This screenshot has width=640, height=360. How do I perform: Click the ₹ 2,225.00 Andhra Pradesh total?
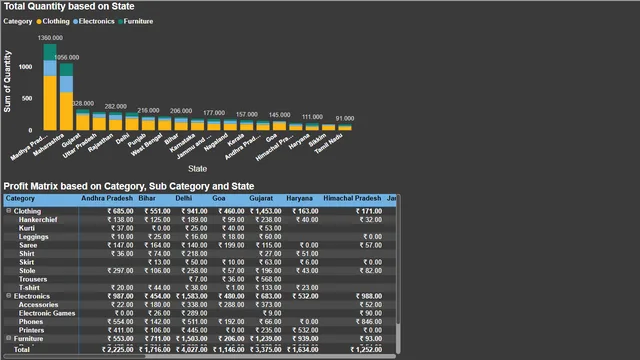point(118,349)
